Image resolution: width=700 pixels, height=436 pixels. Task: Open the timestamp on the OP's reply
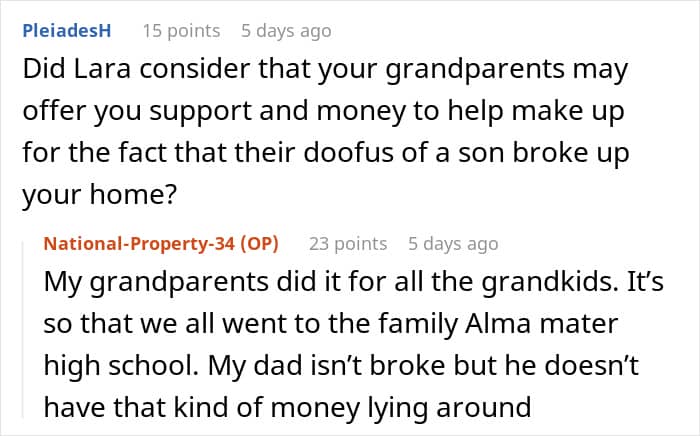pyautogui.click(x=453, y=243)
